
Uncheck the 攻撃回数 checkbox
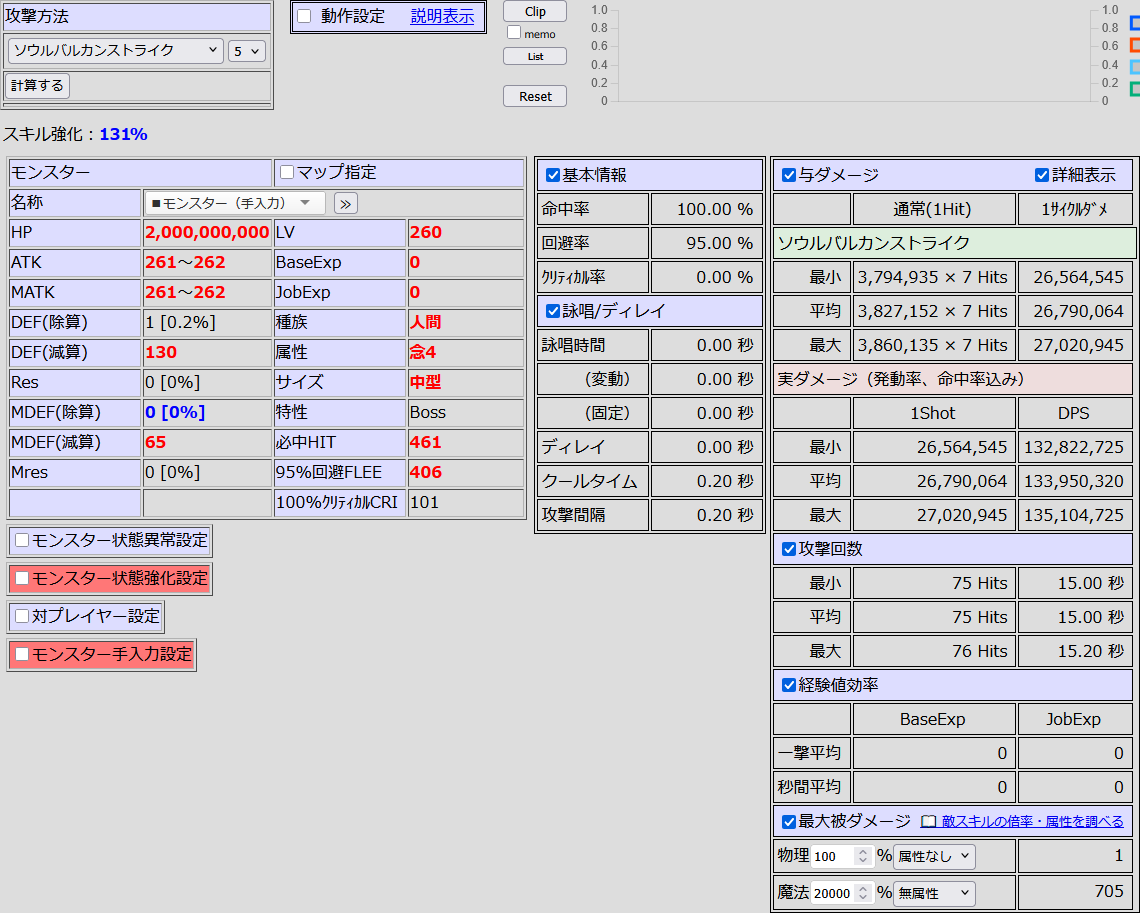coord(789,549)
